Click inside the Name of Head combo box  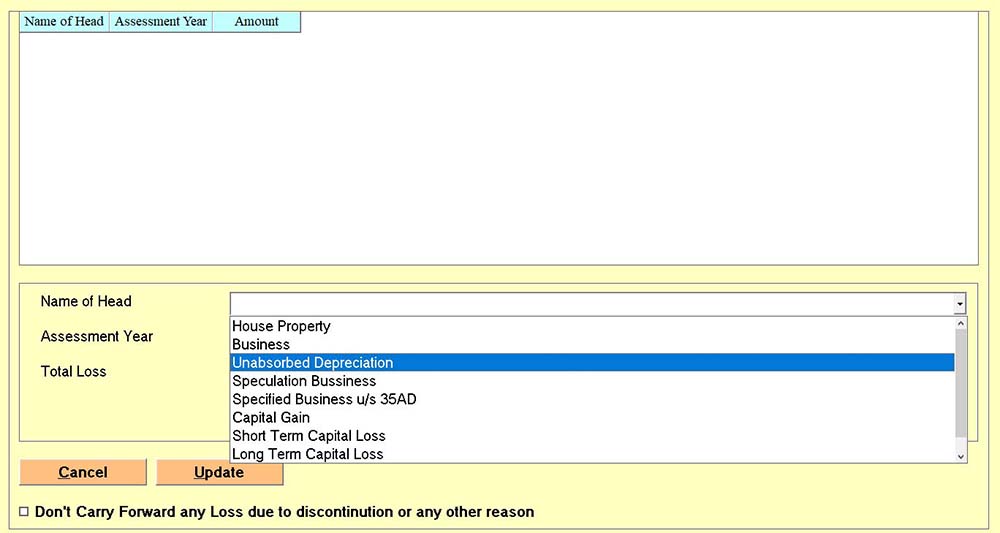click(x=590, y=304)
